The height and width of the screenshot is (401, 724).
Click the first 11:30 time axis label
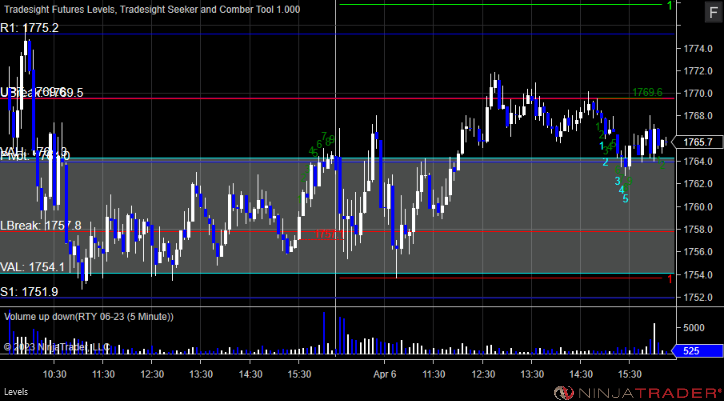(x=103, y=374)
